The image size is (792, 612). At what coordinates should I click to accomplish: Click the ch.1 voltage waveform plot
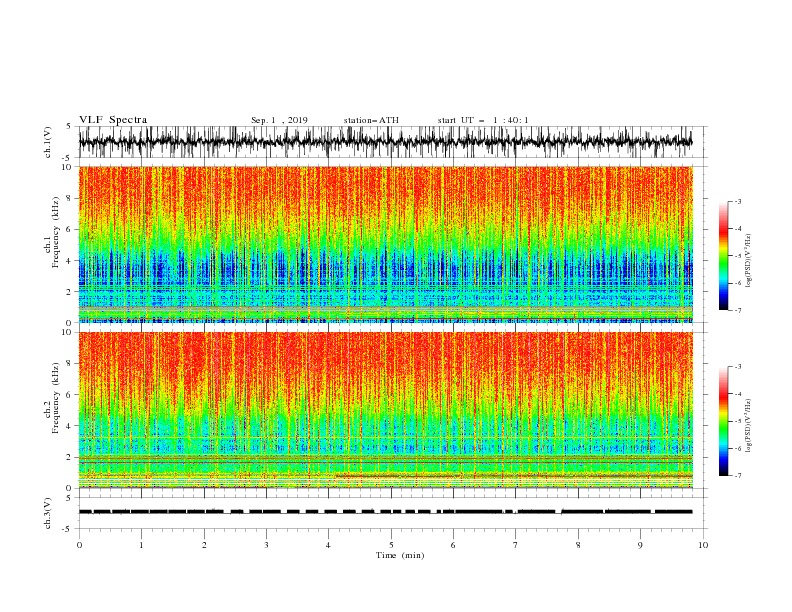(386, 142)
